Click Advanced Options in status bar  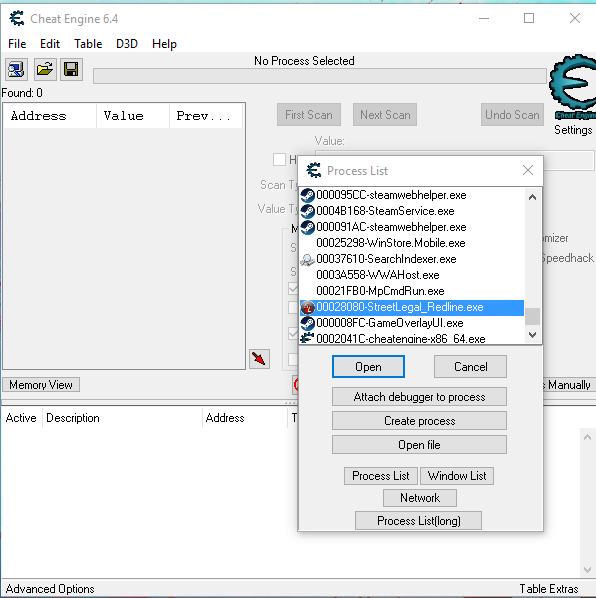coord(50,589)
